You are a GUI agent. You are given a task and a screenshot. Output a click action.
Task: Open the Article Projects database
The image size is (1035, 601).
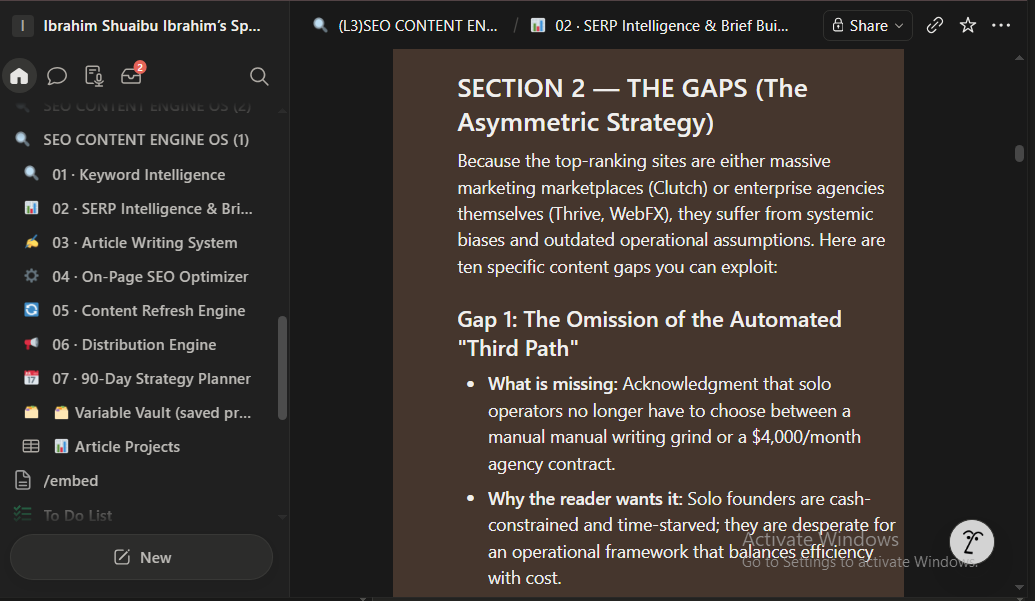(x=127, y=447)
